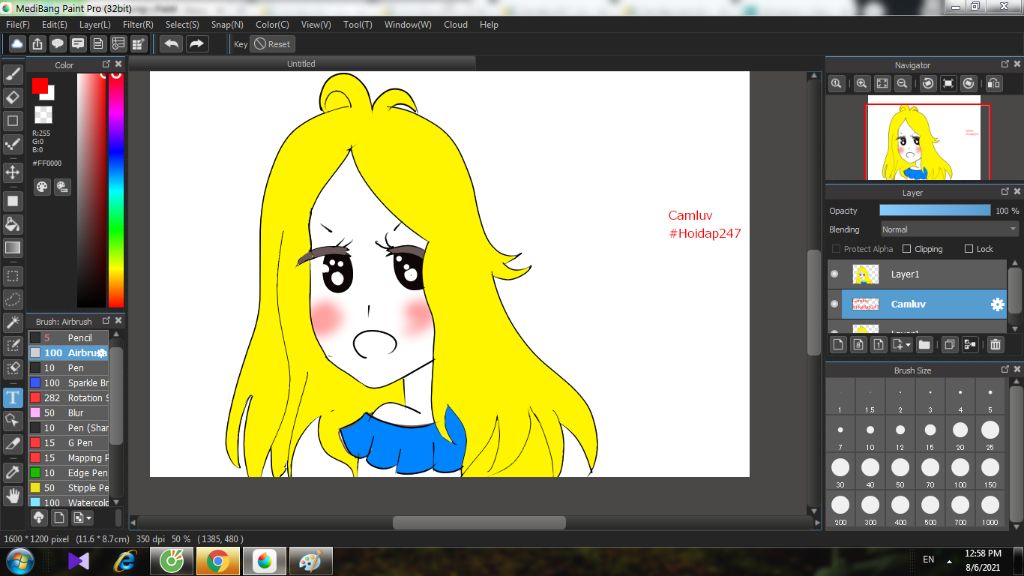Open the File menu
This screenshot has width=1024, height=576.
pos(18,25)
